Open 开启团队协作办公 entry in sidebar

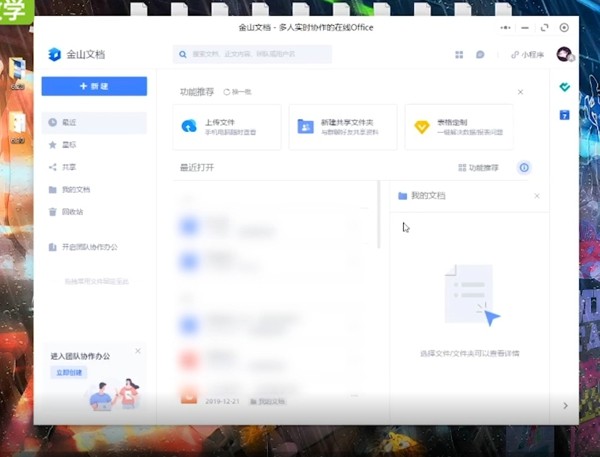(94, 247)
